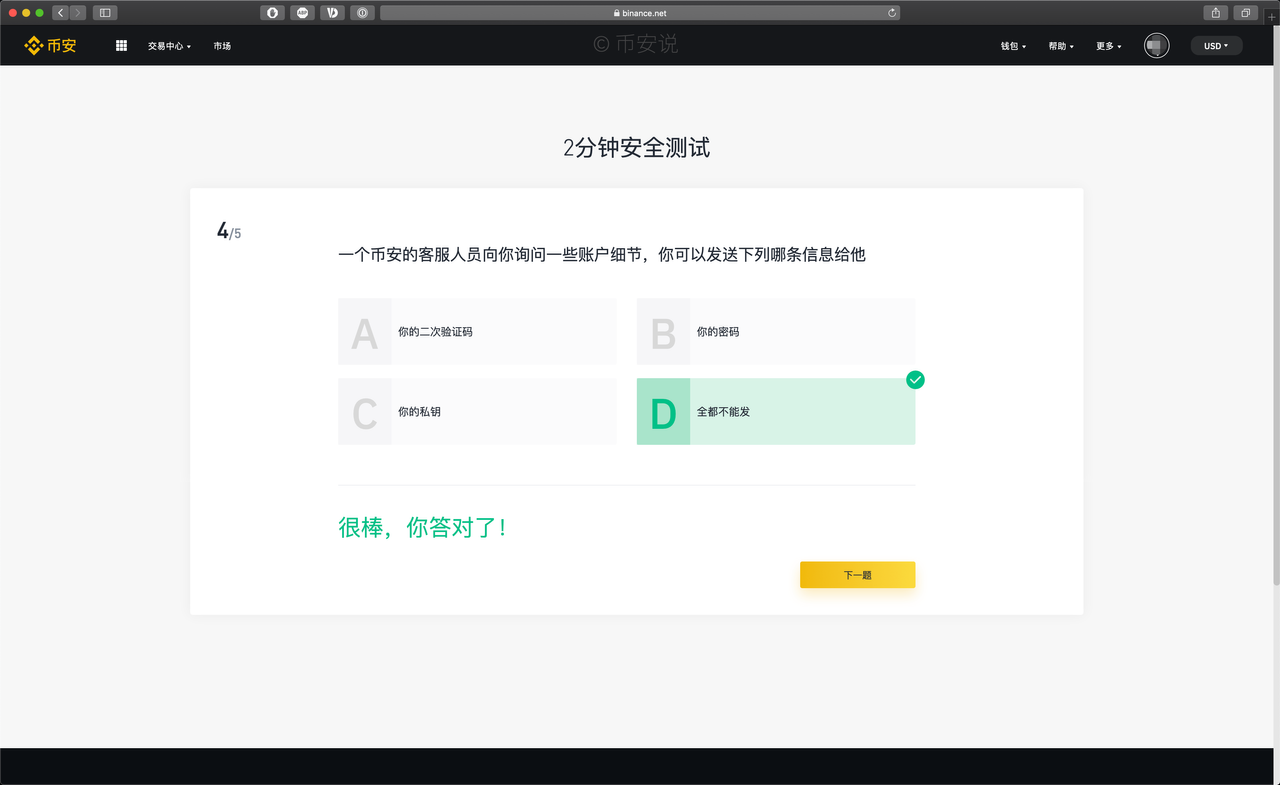1280x785 pixels.
Task: Expand the 帮助 dropdown
Action: coord(1061,46)
